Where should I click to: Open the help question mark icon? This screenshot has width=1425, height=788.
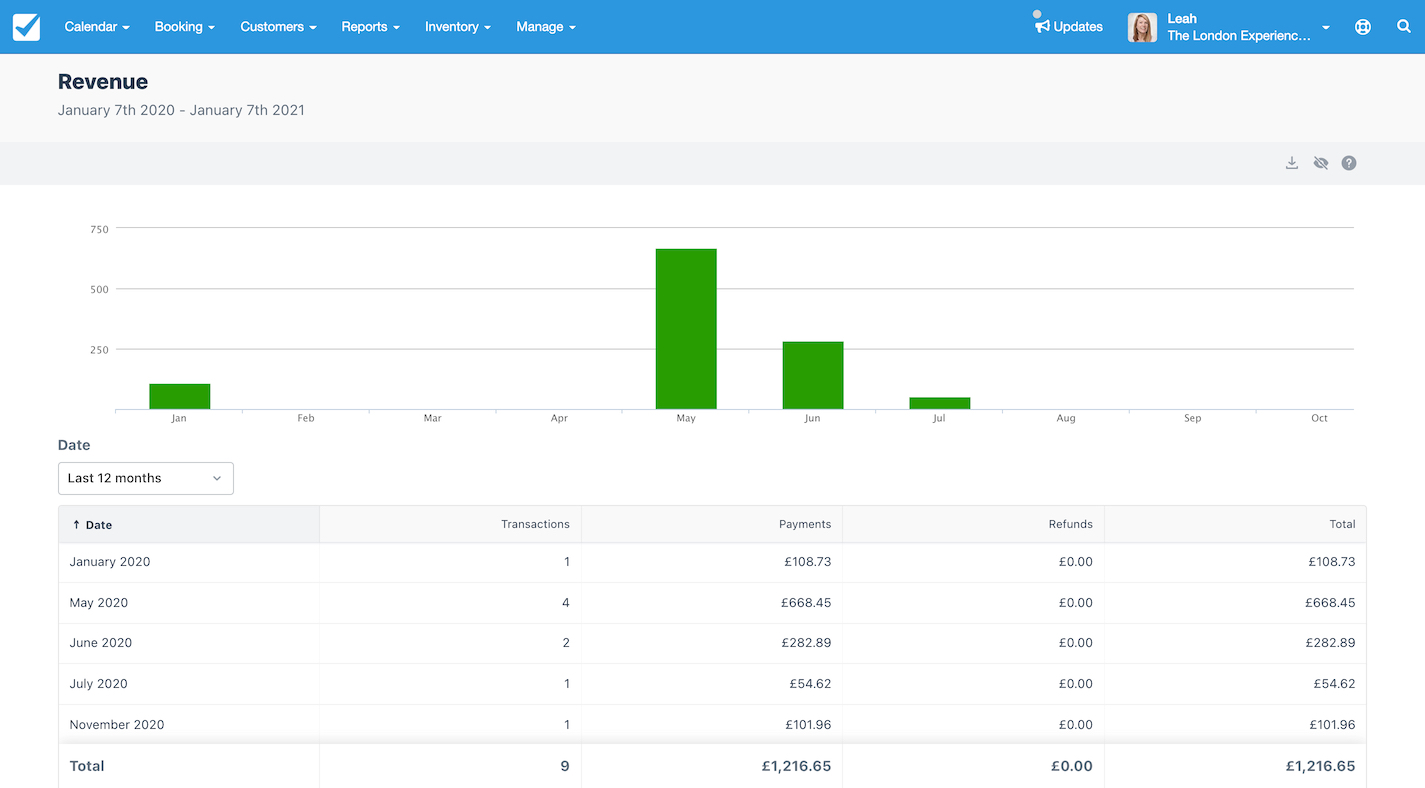coord(1349,163)
